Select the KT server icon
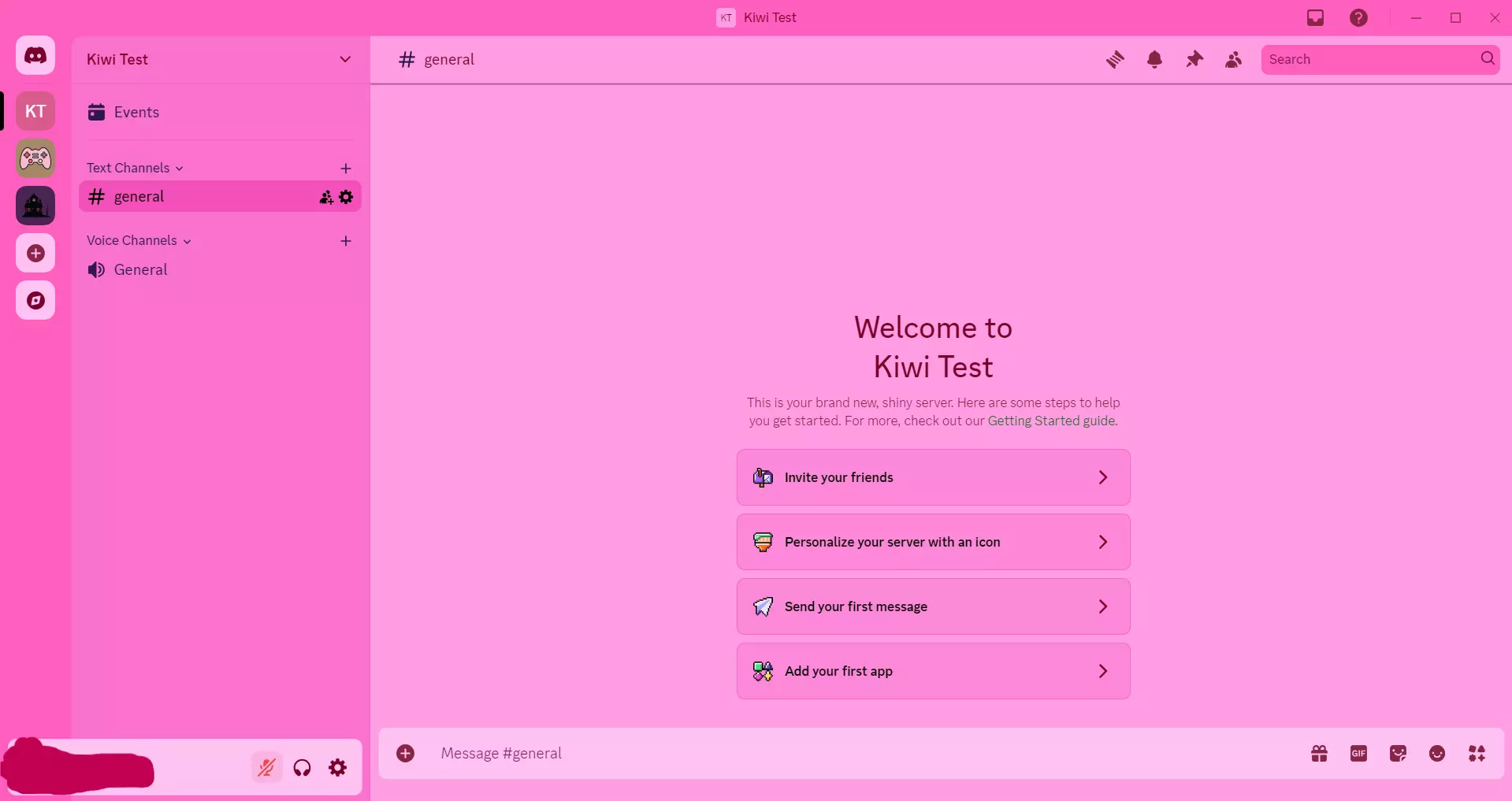Image resolution: width=1512 pixels, height=801 pixels. pyautogui.click(x=35, y=111)
